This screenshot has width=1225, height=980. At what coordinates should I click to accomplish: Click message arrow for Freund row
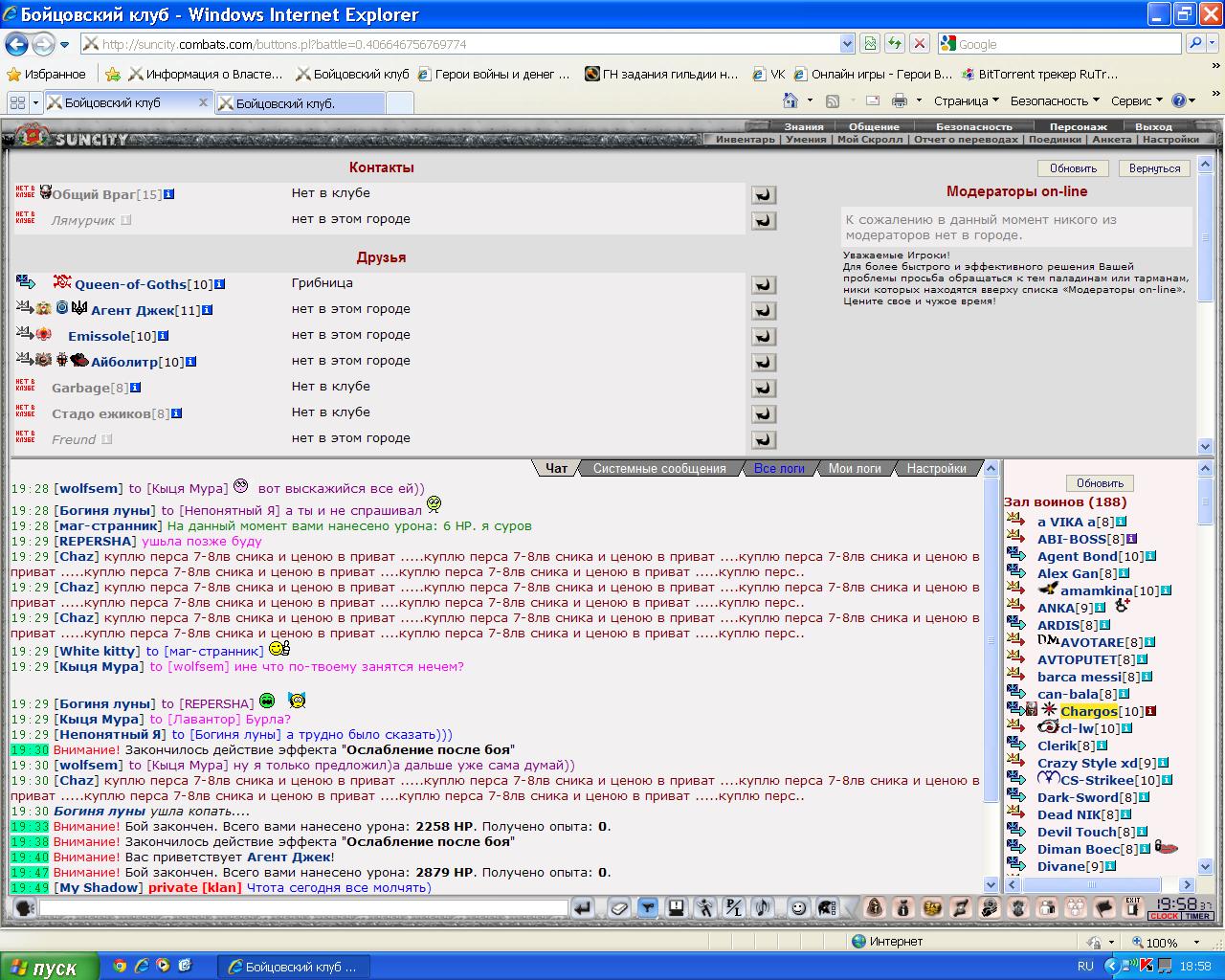click(x=763, y=439)
